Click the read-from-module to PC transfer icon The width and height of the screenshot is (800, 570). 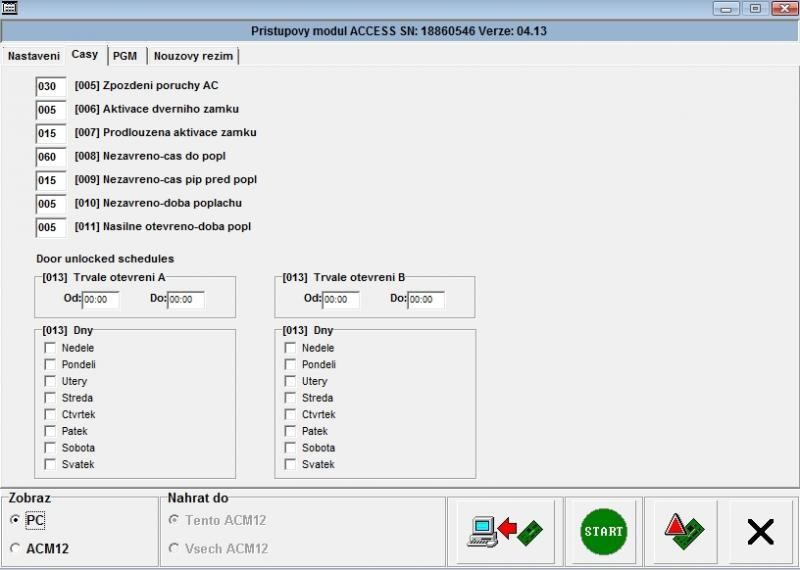tap(506, 532)
